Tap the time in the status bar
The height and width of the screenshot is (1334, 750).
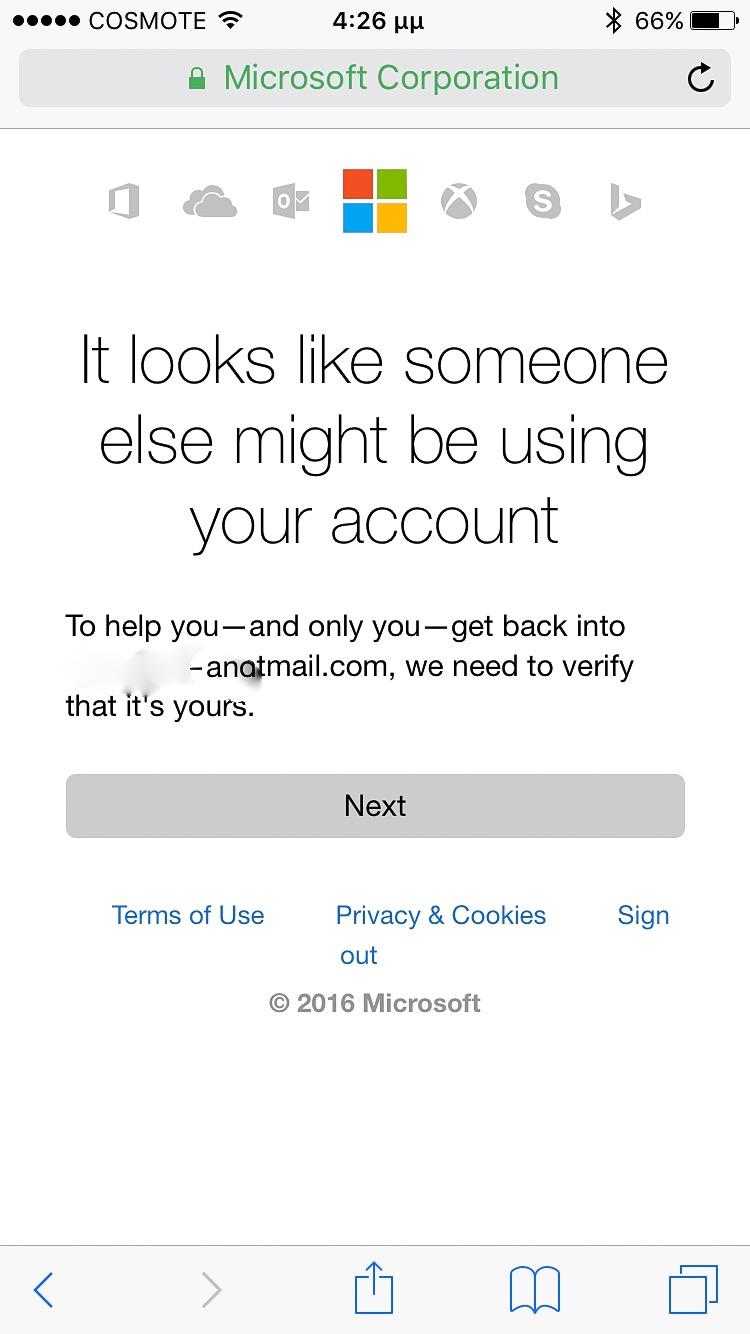(378, 21)
